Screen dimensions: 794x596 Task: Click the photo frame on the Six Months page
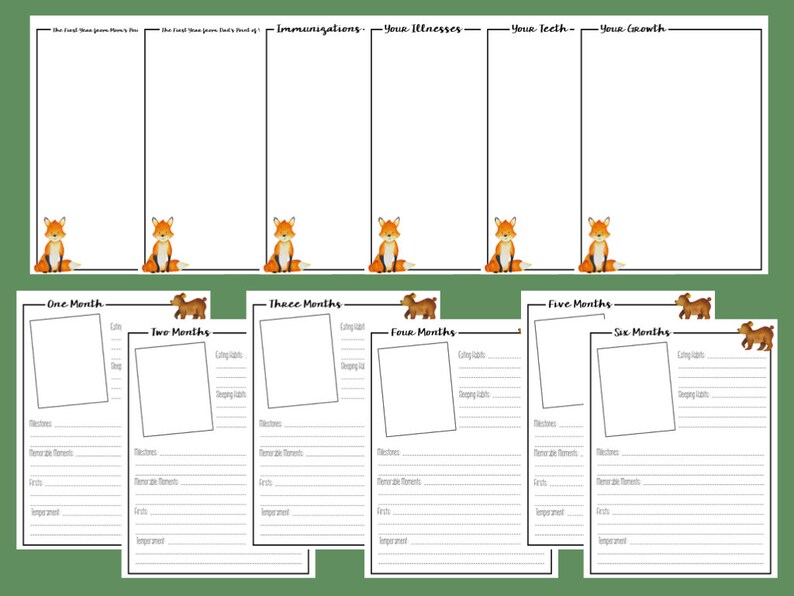[x=636, y=389]
